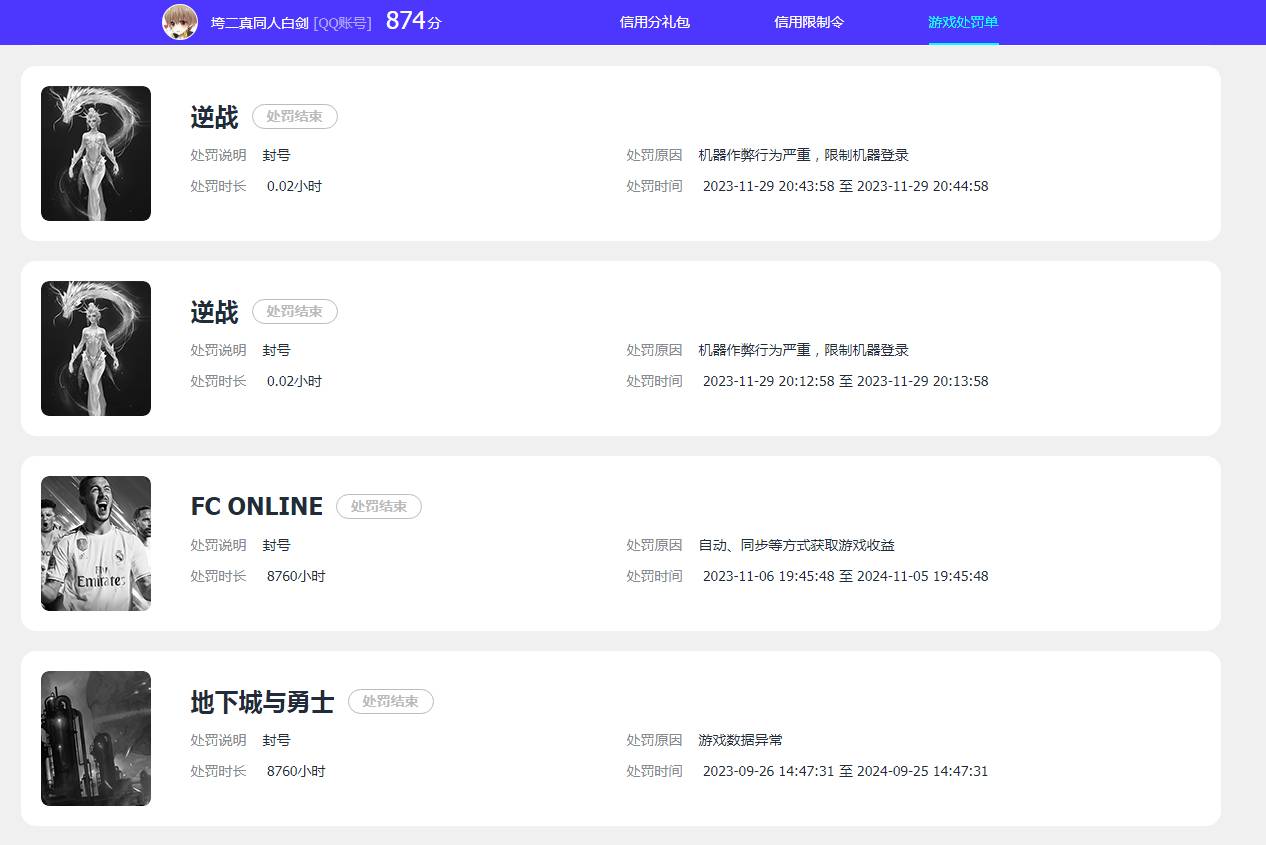Select the 游戏处罚单 tab
The height and width of the screenshot is (845, 1266).
click(962, 22)
